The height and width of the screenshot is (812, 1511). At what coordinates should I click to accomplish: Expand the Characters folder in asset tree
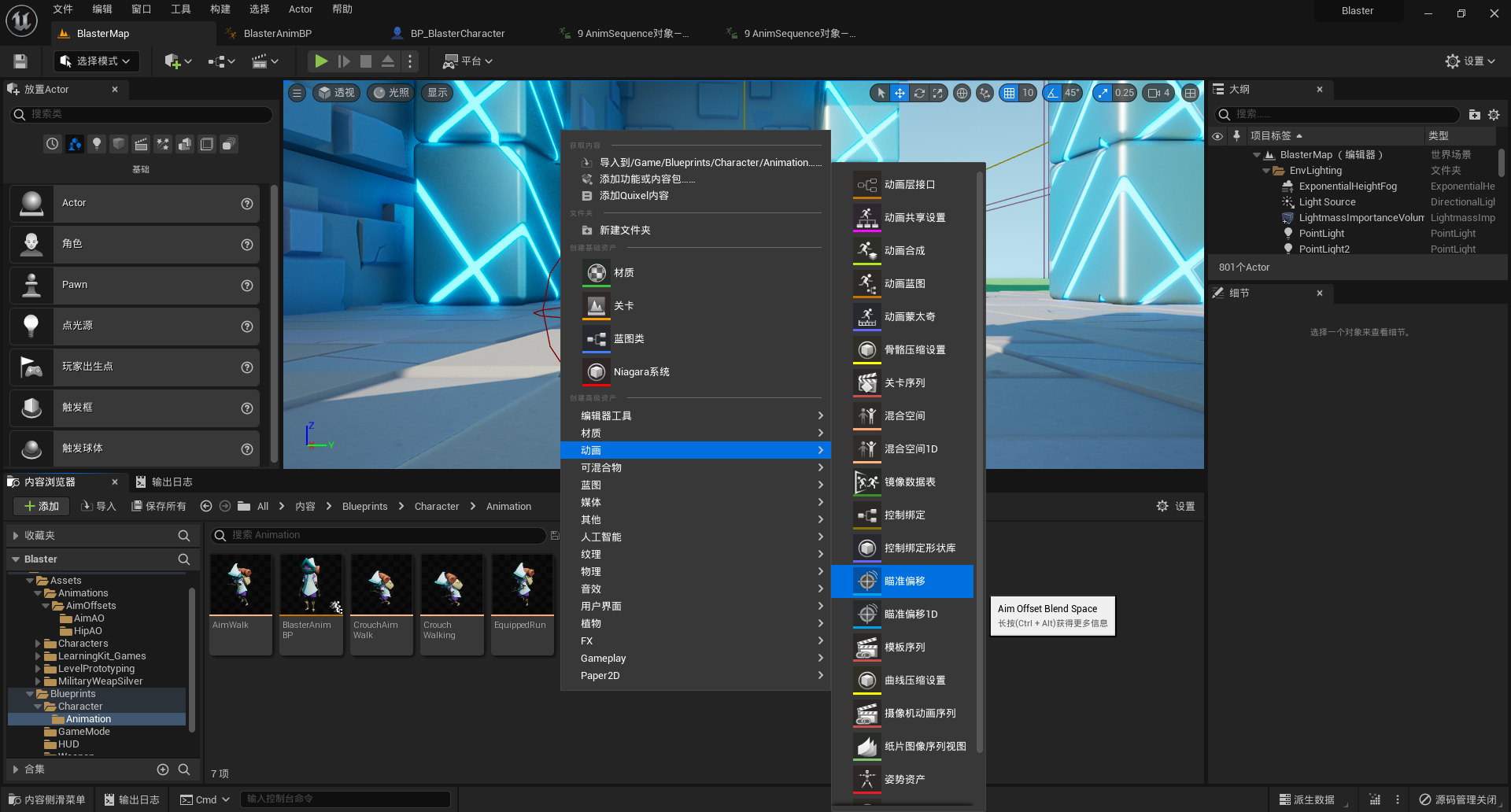pyautogui.click(x=38, y=644)
